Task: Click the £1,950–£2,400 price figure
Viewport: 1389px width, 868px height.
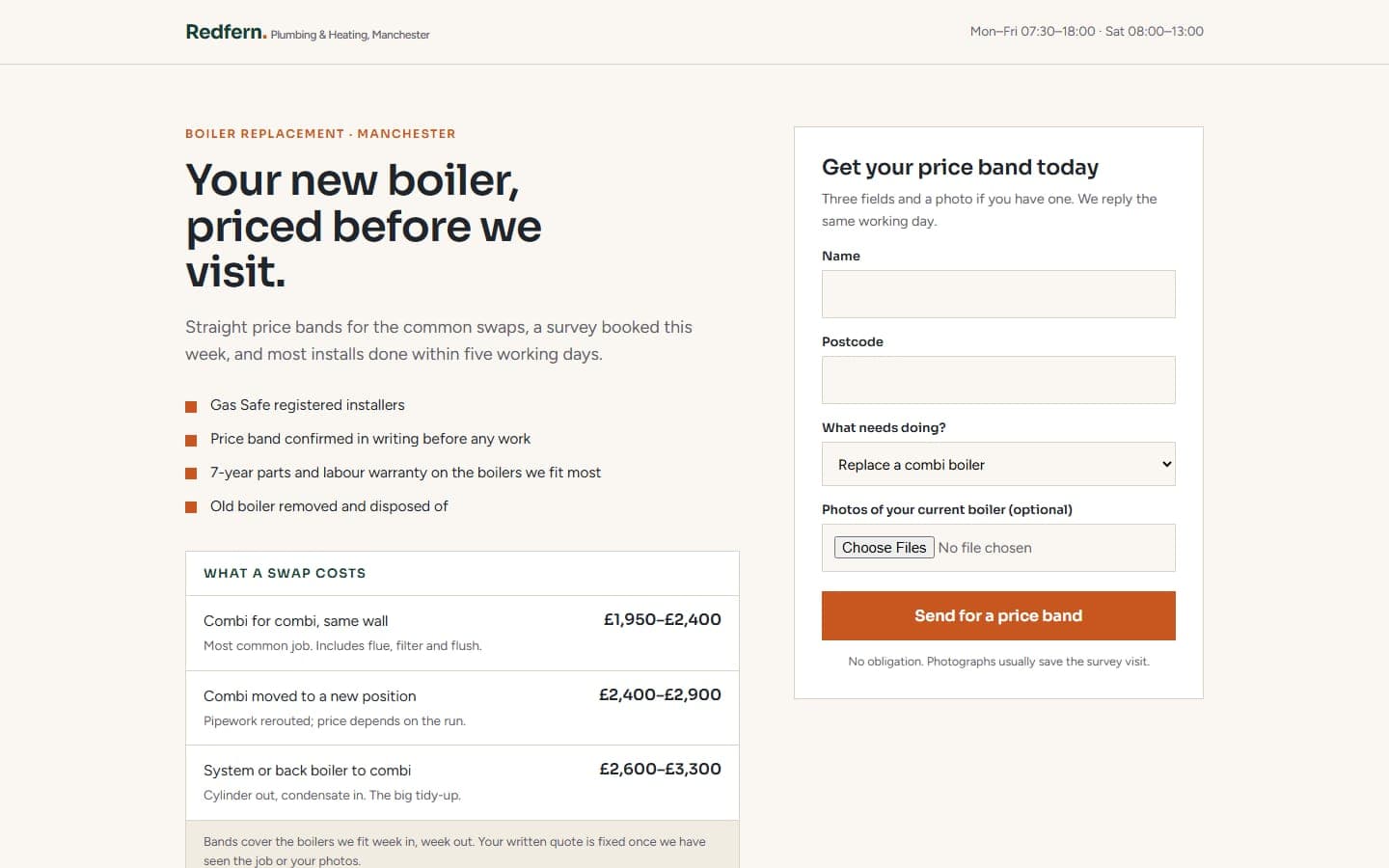Action: [663, 619]
